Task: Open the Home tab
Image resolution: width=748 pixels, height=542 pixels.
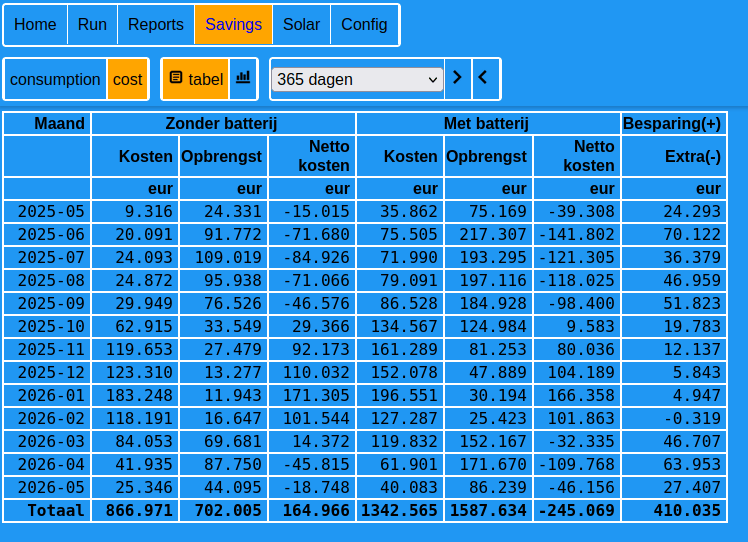Action: [35, 25]
